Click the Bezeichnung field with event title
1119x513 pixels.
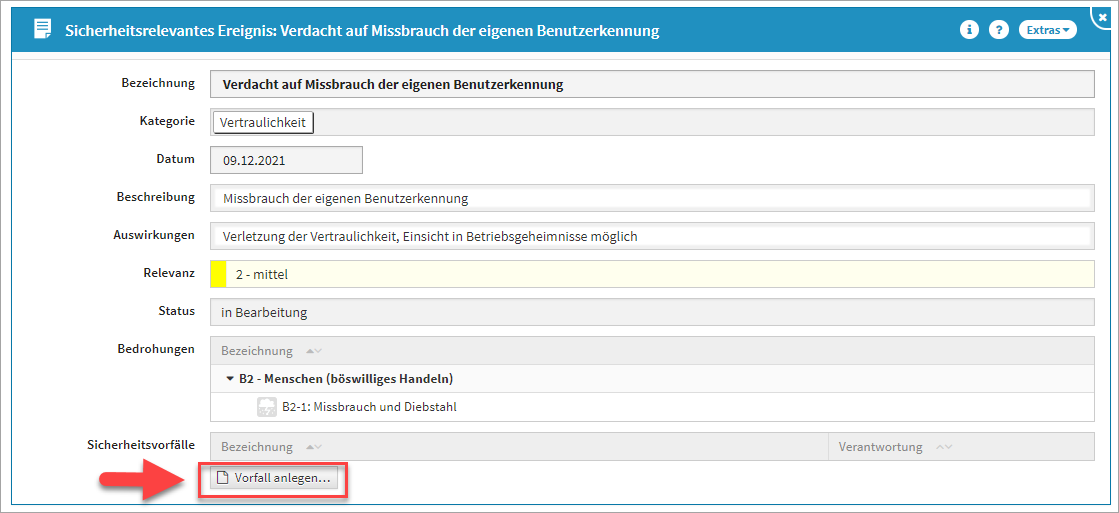point(652,85)
